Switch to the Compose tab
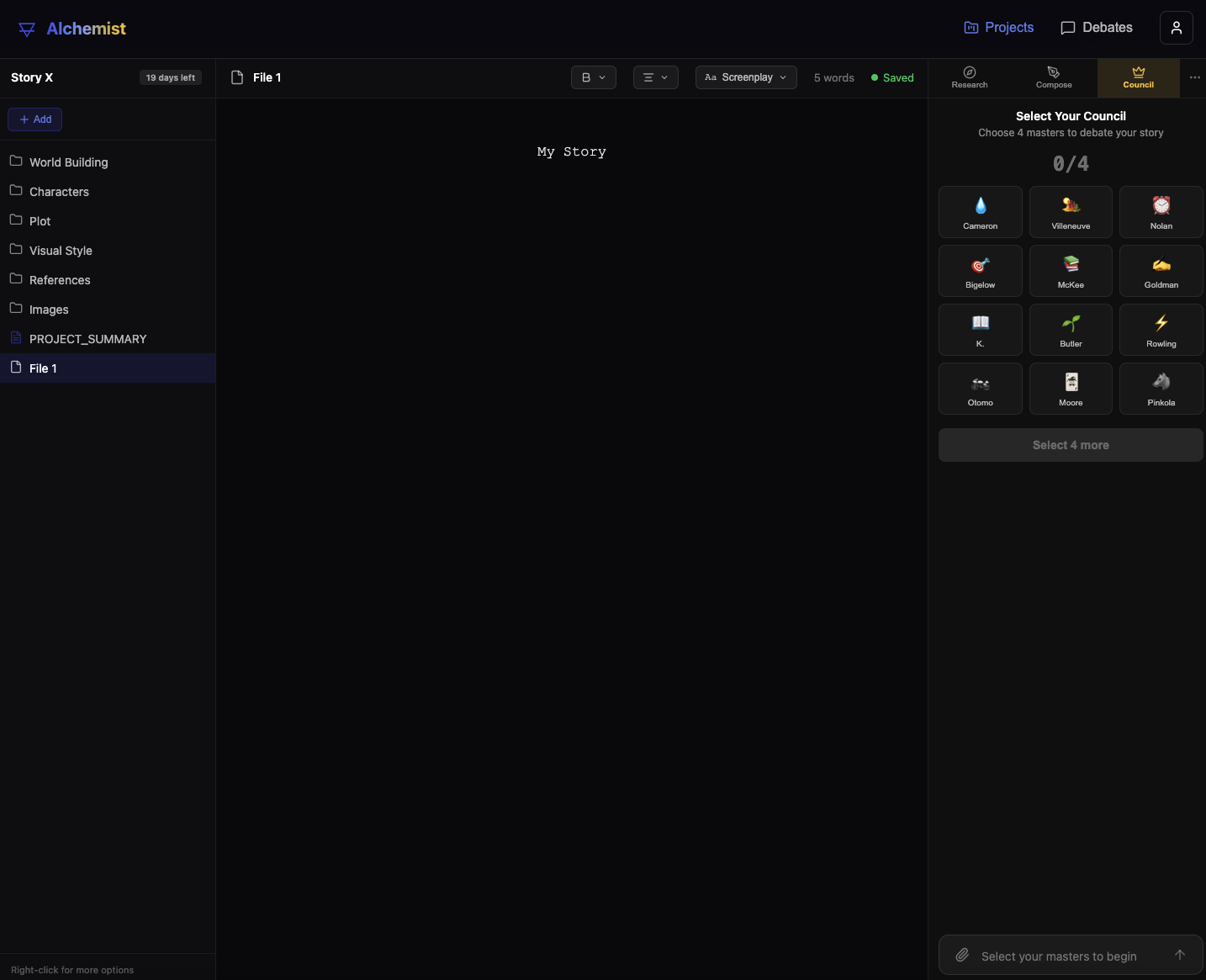 point(1054,77)
